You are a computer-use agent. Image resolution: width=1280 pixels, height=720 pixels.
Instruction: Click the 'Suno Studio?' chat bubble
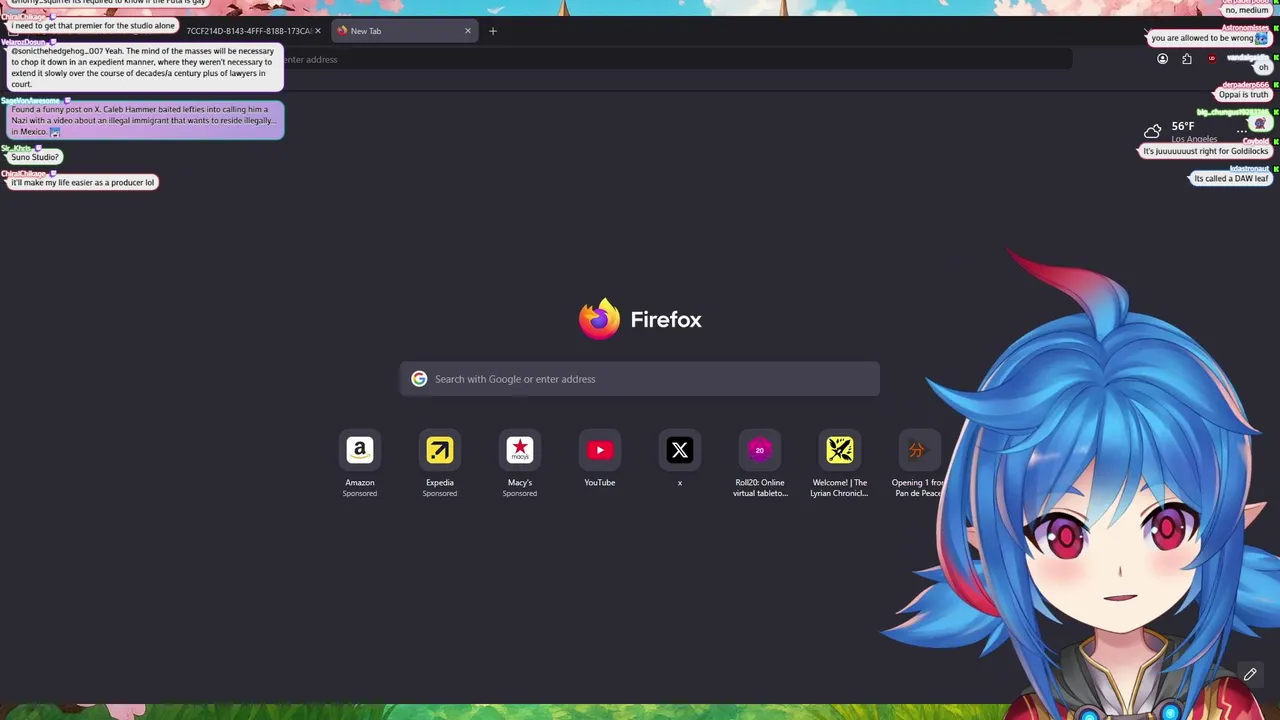pos(35,157)
